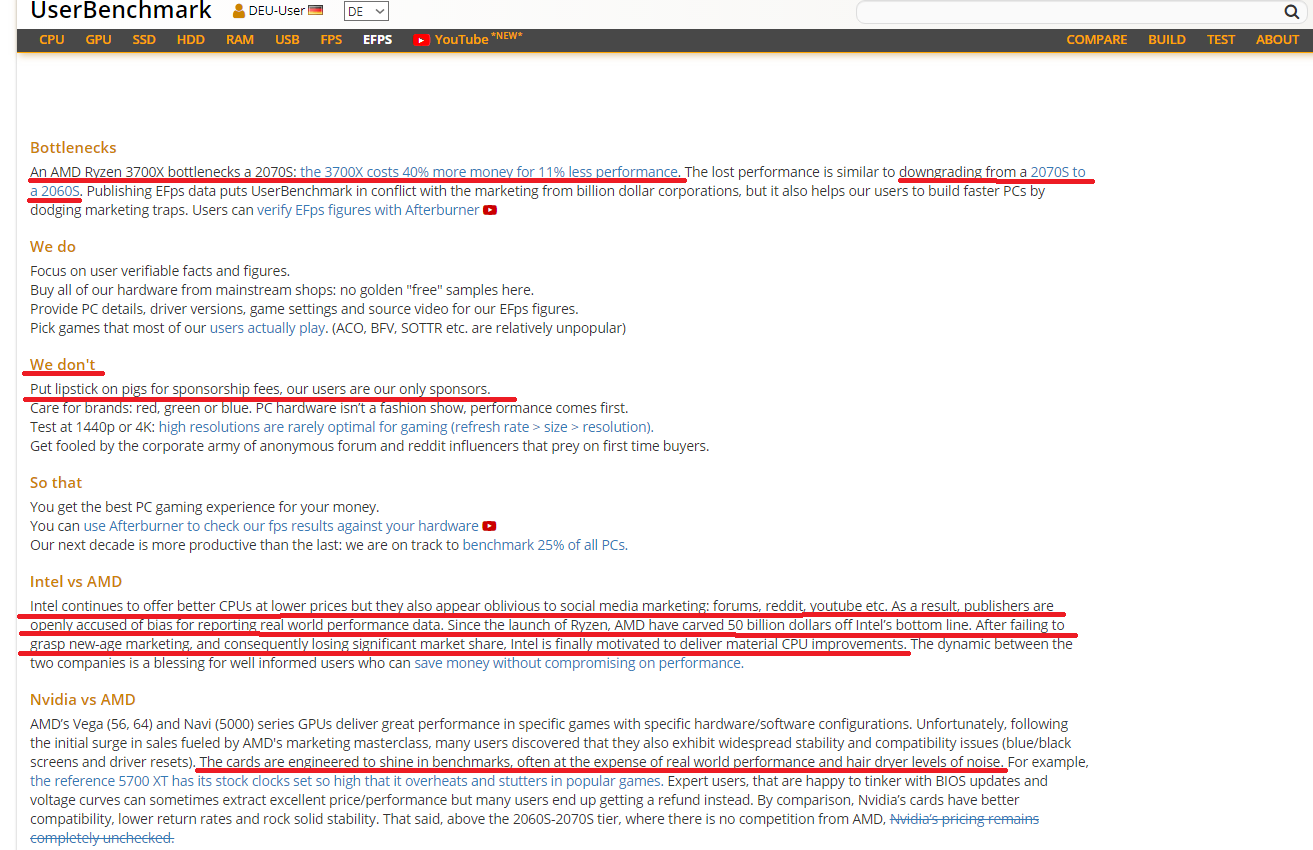Click line 'Put lipstick on pigs for sponsorship fees'
1313x850 pixels.
[260, 389]
